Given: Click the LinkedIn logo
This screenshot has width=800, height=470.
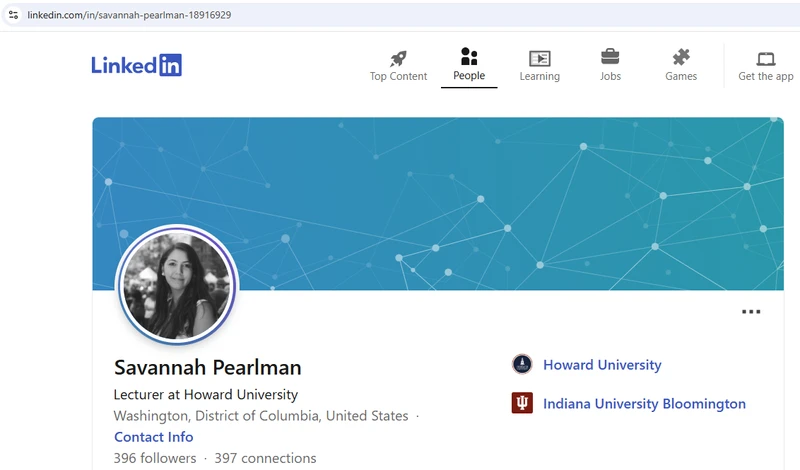Looking at the screenshot, I should (x=137, y=65).
